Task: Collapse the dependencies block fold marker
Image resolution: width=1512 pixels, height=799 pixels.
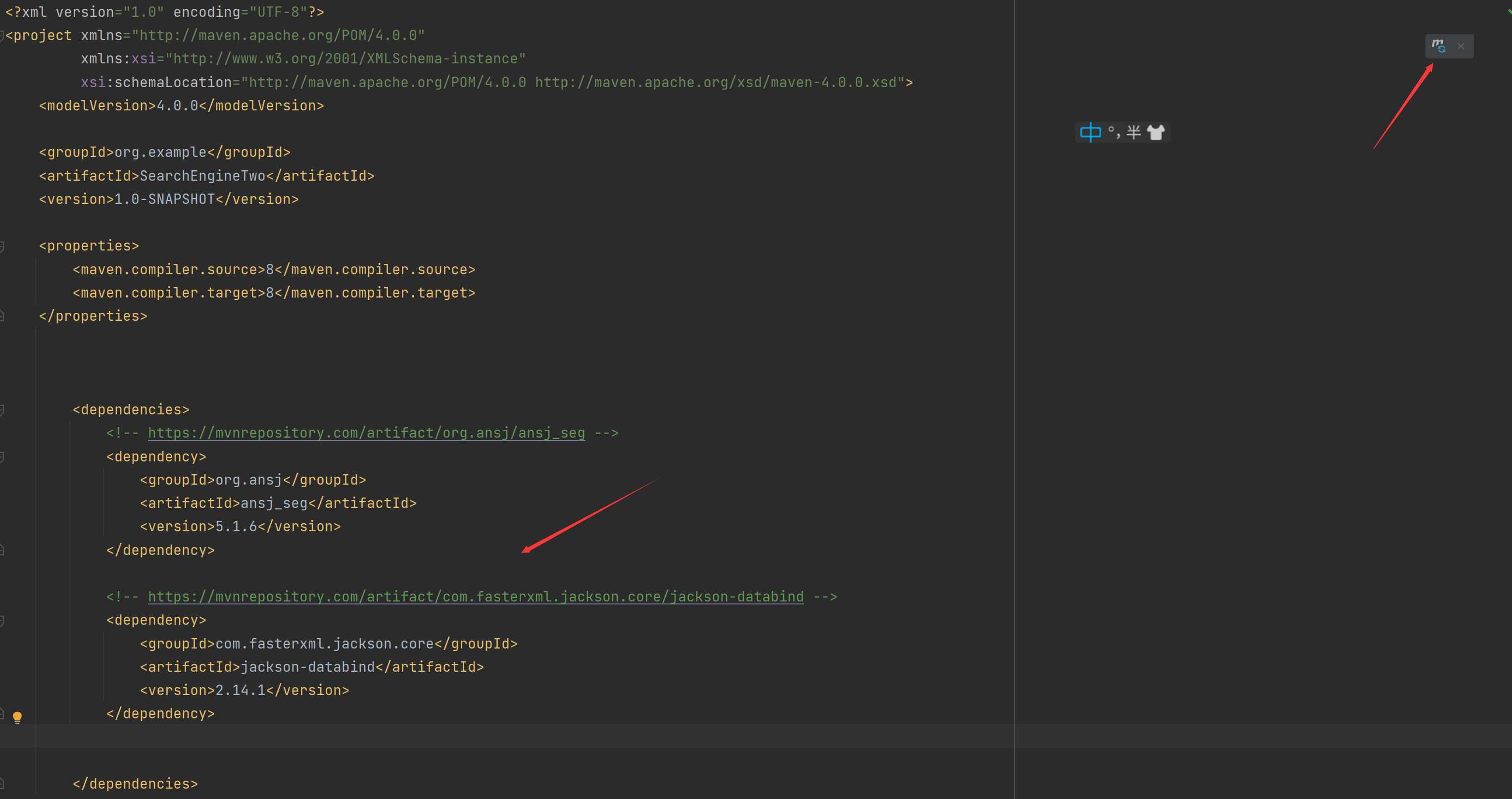Action: [x=2, y=410]
